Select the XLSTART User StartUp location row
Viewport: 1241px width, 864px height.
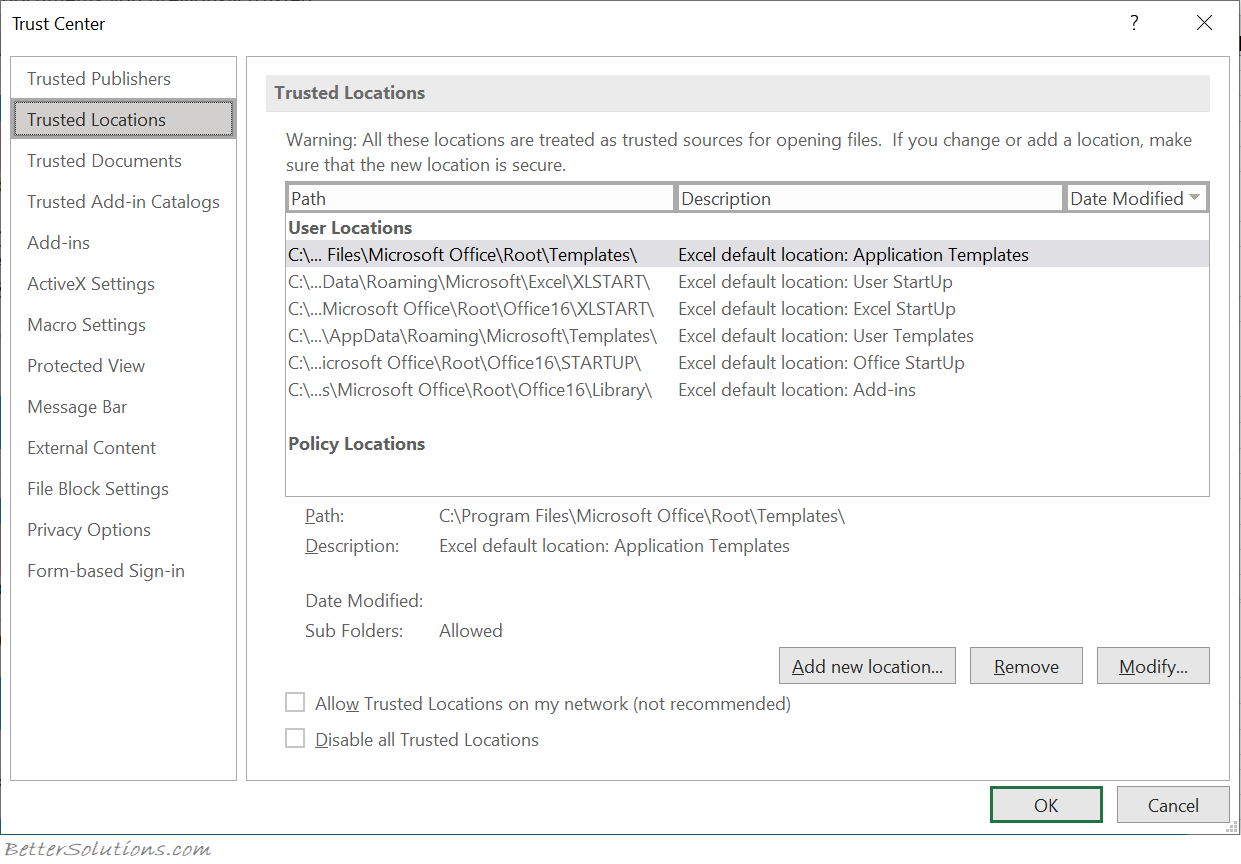[x=600, y=281]
